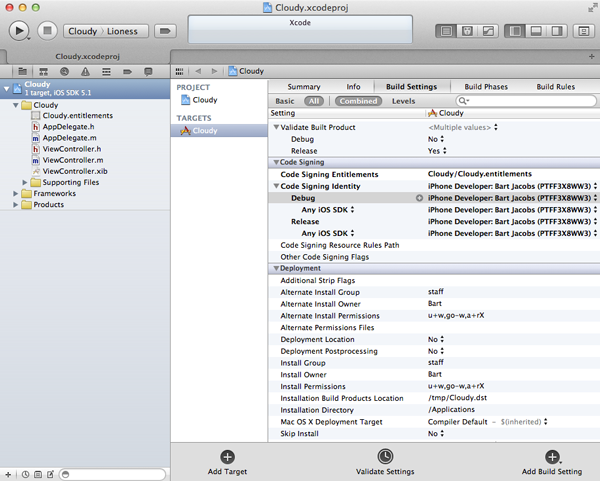
Task: Toggle the Debug area visibility
Action: pyautogui.click(x=536, y=31)
